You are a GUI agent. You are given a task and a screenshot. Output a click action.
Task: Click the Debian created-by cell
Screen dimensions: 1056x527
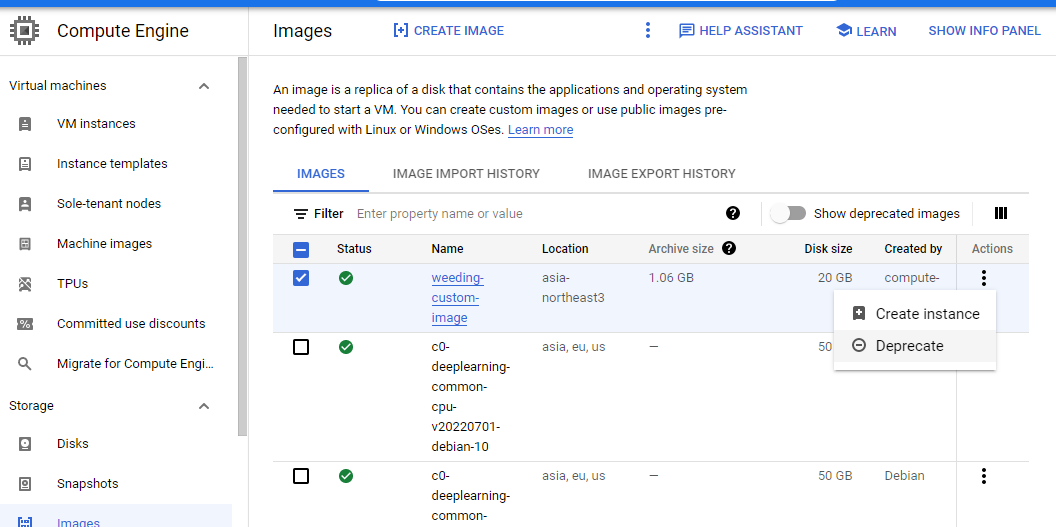904,476
